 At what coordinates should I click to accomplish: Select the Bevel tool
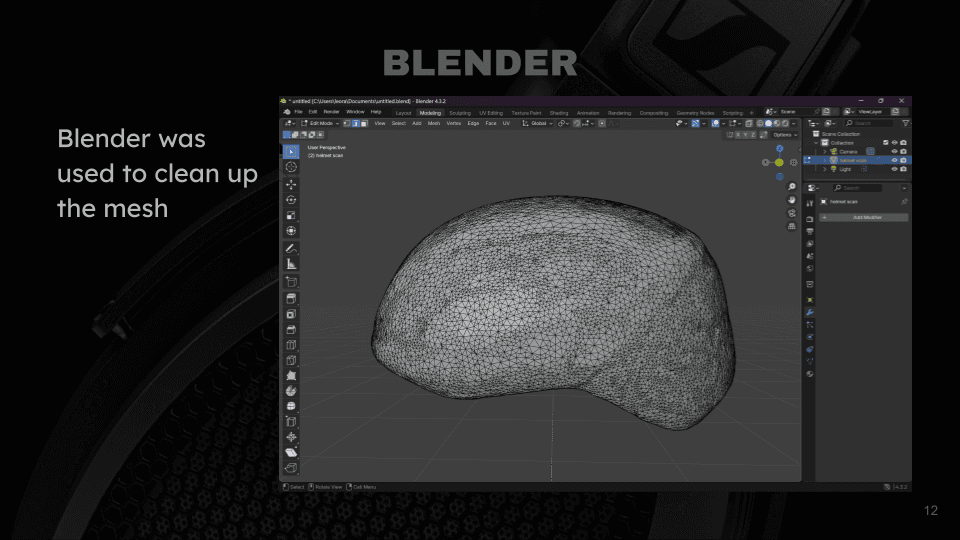[291, 329]
